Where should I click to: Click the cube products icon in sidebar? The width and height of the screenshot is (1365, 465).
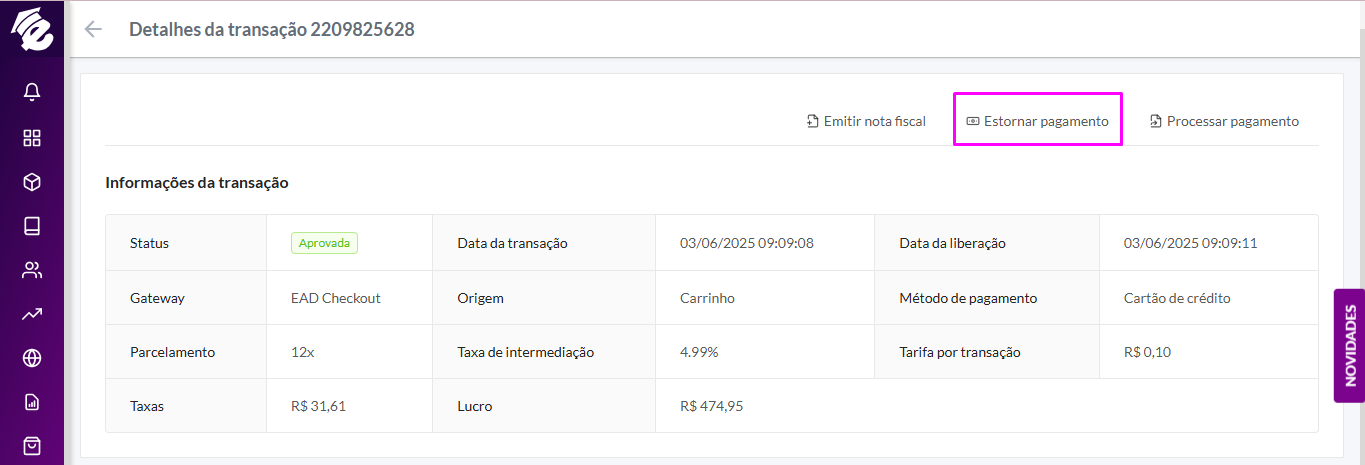(x=32, y=182)
